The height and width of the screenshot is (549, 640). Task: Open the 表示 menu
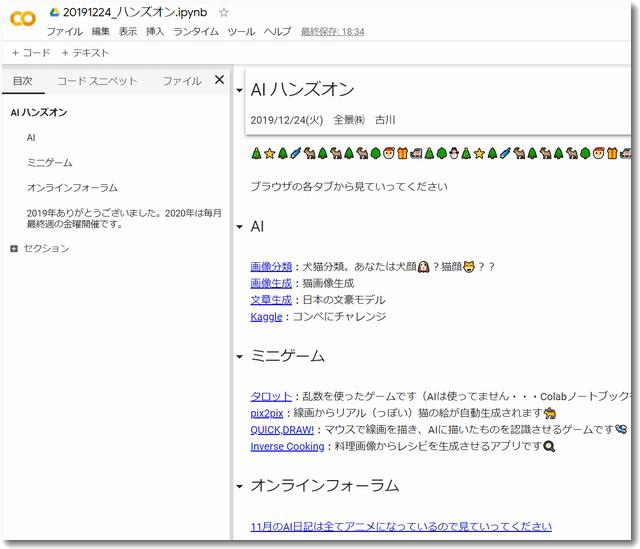128,31
